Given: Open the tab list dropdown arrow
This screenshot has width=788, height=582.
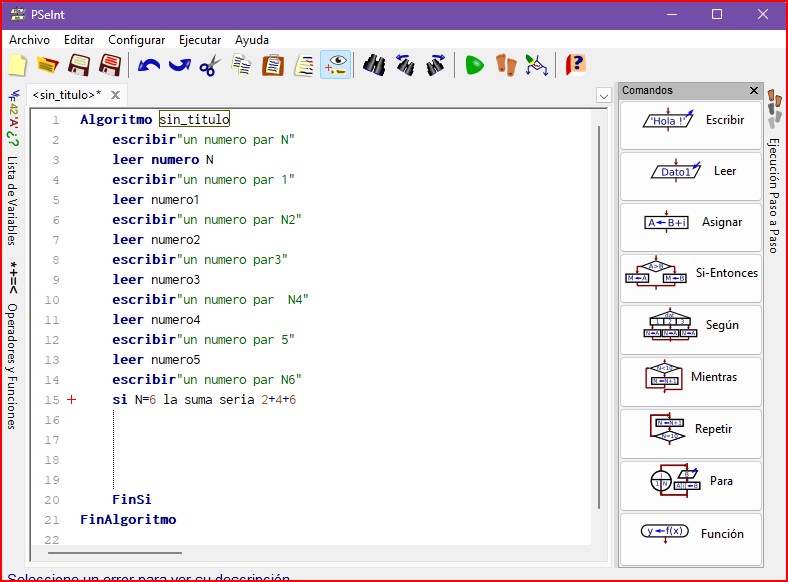Looking at the screenshot, I should pos(603,95).
